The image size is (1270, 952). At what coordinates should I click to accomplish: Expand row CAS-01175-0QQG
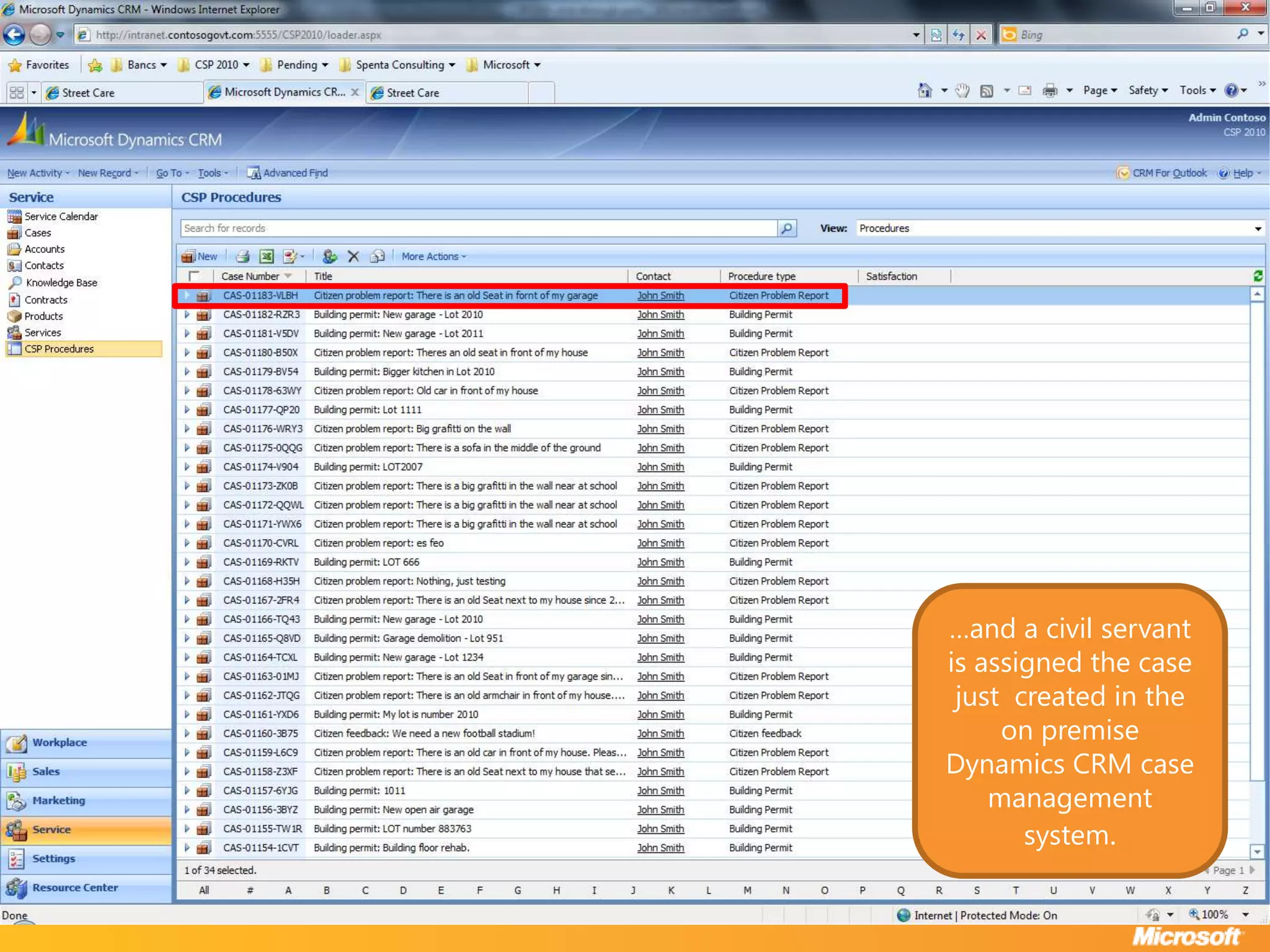187,448
